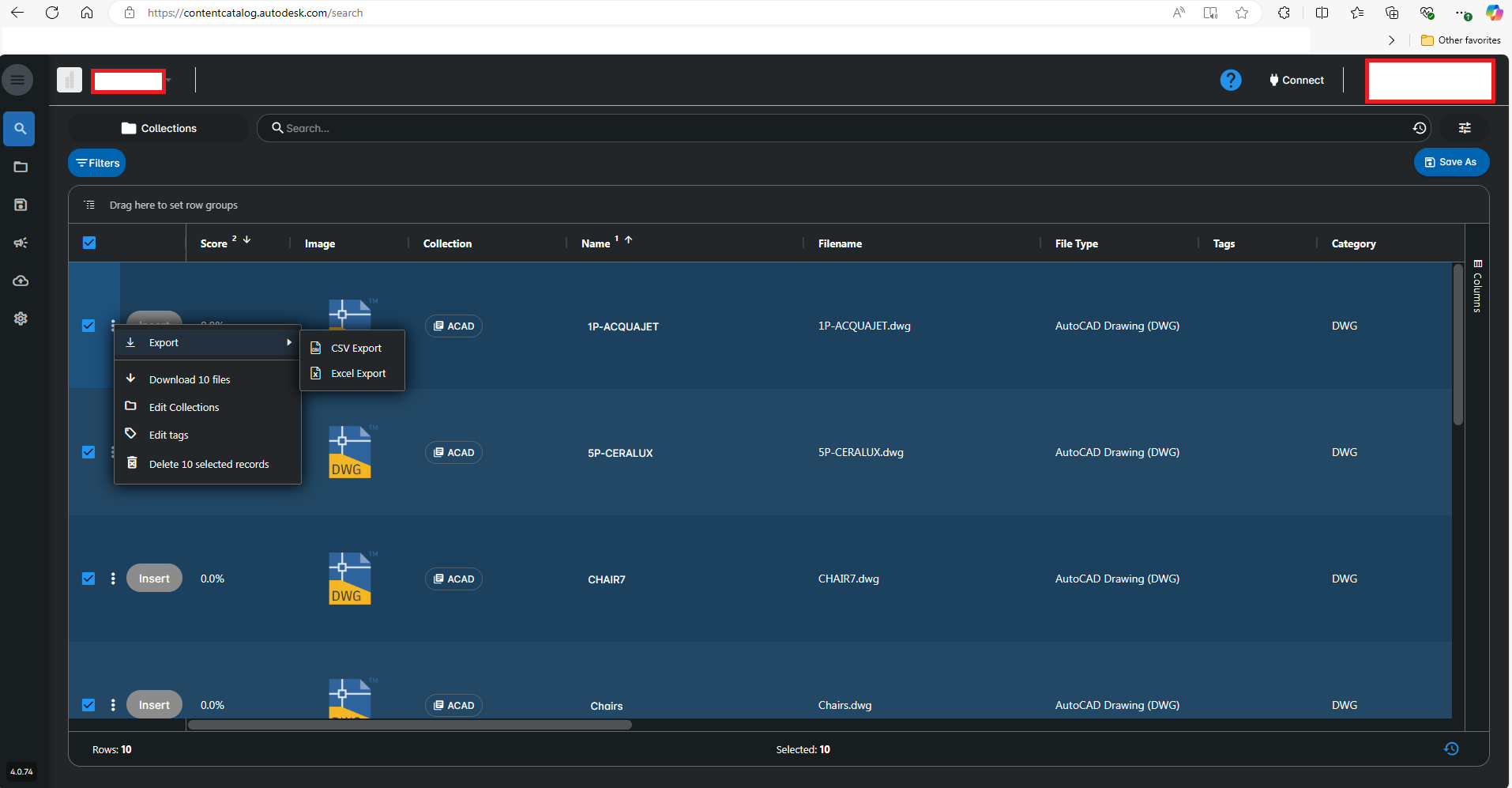Focus the Search input field
Screen dimensions: 1512x788
(845, 128)
